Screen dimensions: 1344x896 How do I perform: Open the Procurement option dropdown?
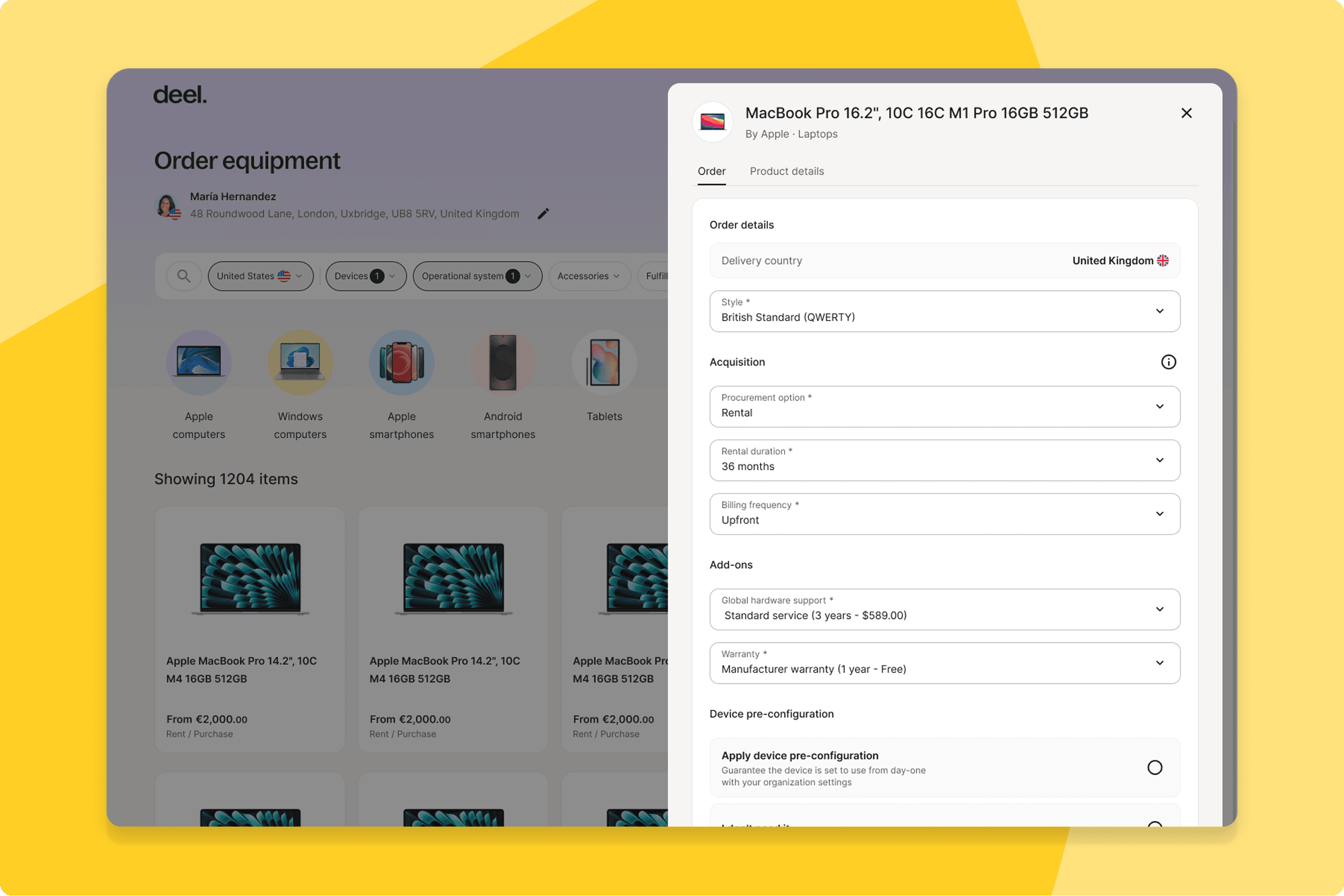tap(944, 407)
